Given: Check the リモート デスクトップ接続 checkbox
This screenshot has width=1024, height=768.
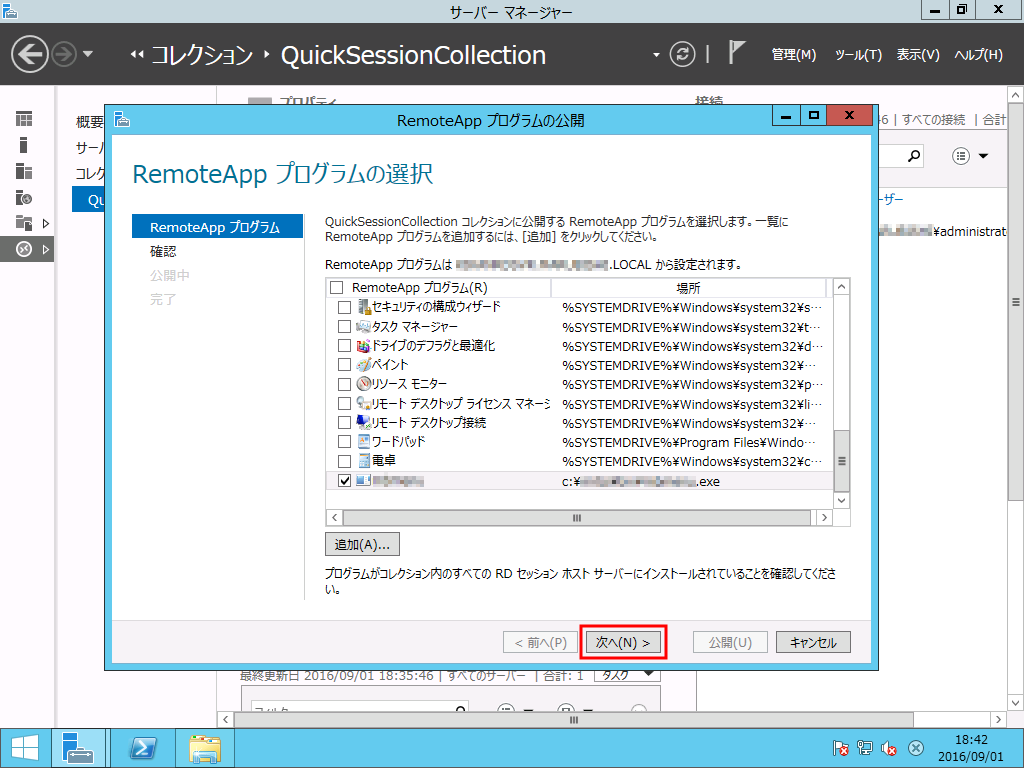Looking at the screenshot, I should [x=344, y=423].
